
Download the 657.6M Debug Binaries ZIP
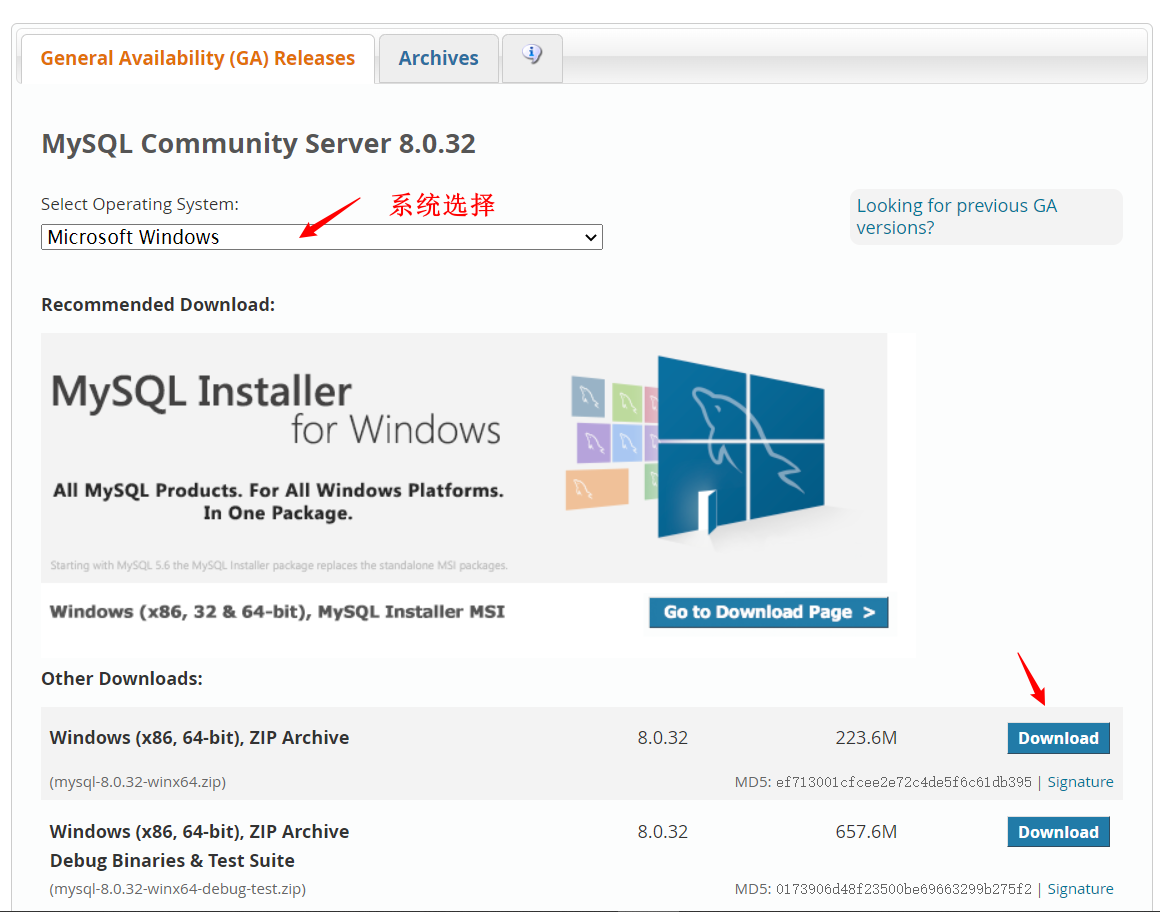click(x=1058, y=832)
